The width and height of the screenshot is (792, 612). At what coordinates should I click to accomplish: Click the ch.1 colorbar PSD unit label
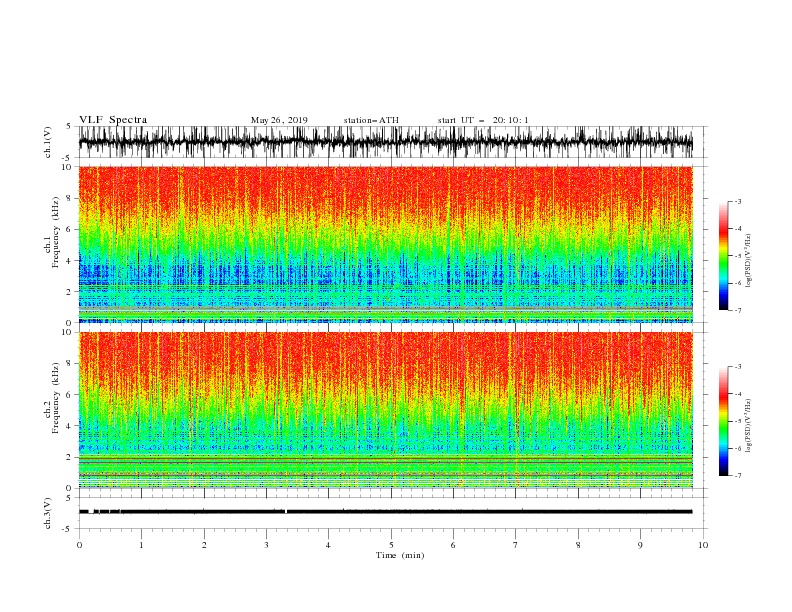point(749,261)
